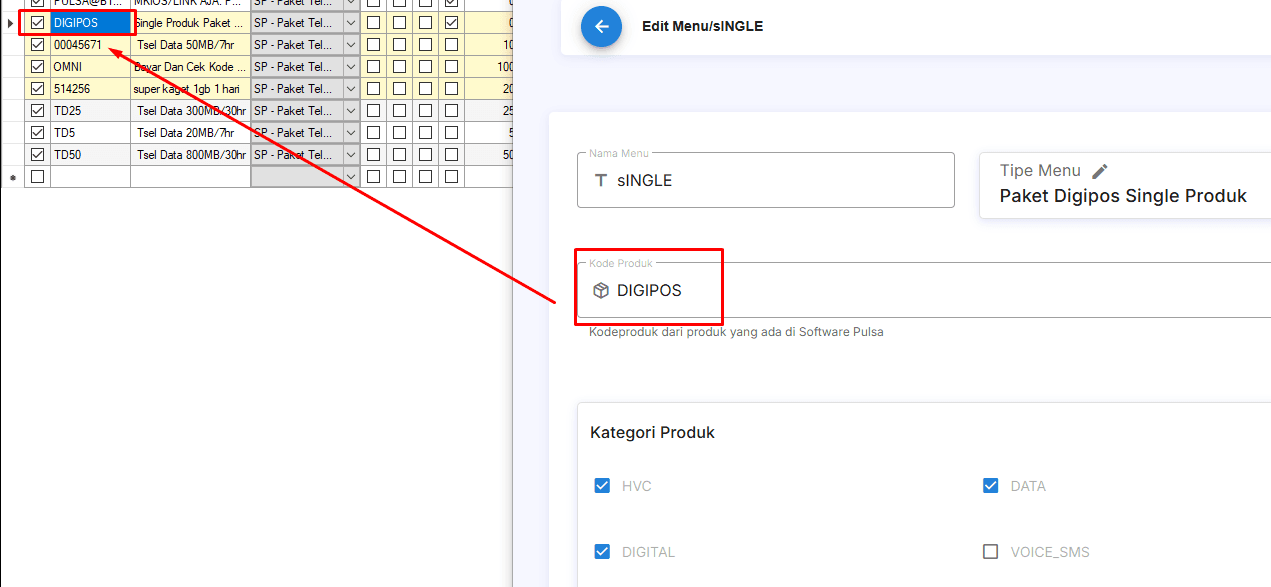
Task: Untick the HVC category checkbox
Action: 602,486
